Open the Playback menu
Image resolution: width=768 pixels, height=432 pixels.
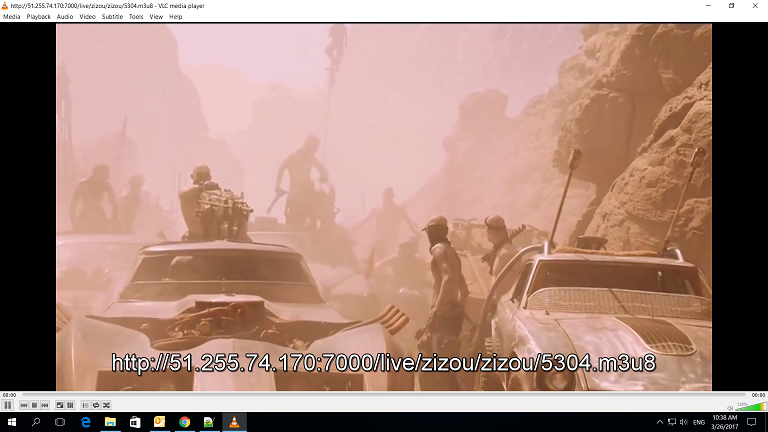click(x=38, y=17)
